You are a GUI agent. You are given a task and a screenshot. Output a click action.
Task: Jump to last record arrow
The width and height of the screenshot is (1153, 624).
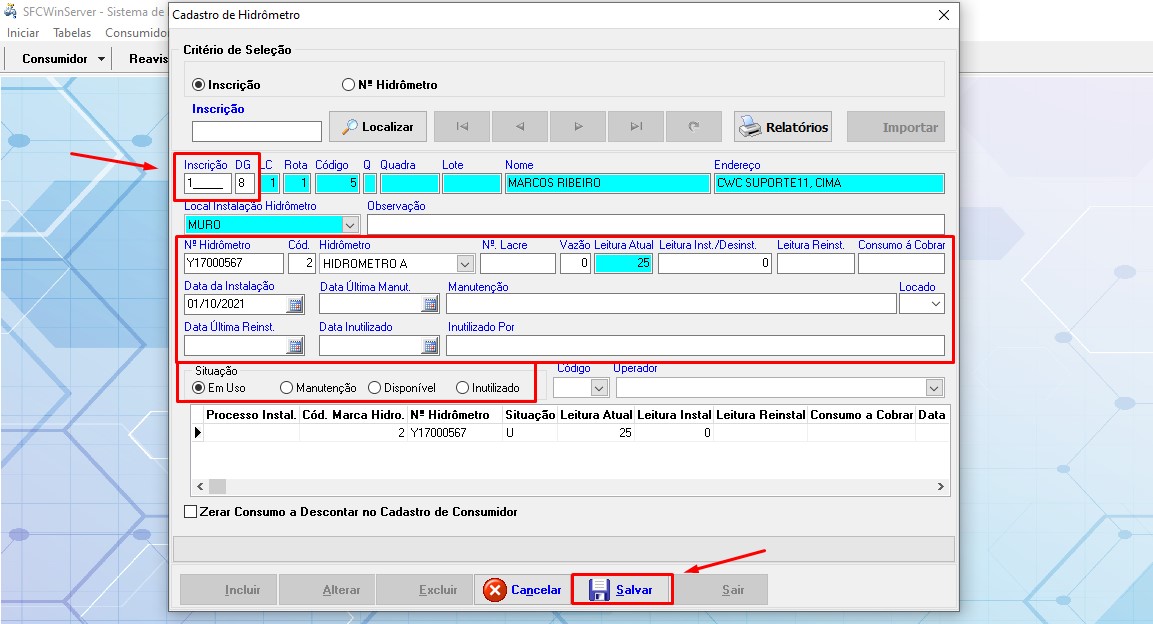pyautogui.click(x=636, y=127)
